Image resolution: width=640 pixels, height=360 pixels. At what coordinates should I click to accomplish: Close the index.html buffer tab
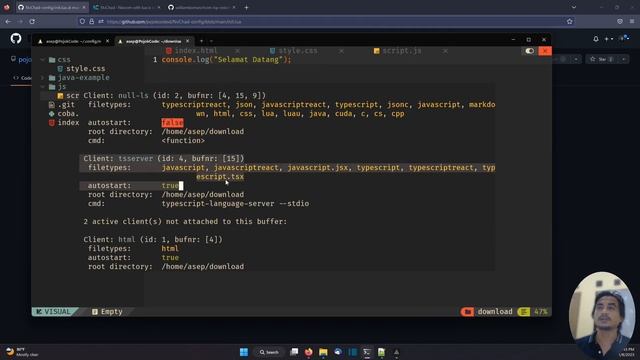(x=237, y=51)
